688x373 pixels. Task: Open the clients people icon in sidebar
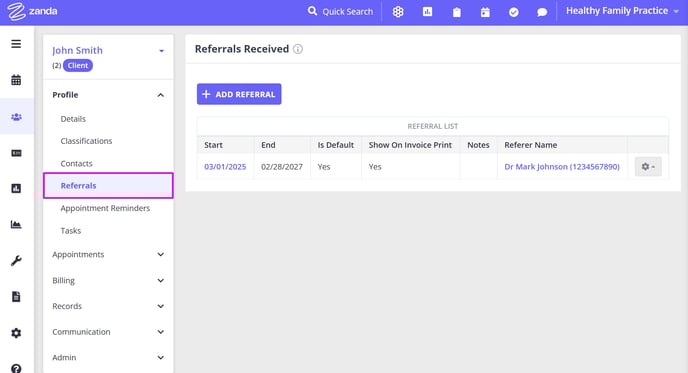(x=16, y=117)
